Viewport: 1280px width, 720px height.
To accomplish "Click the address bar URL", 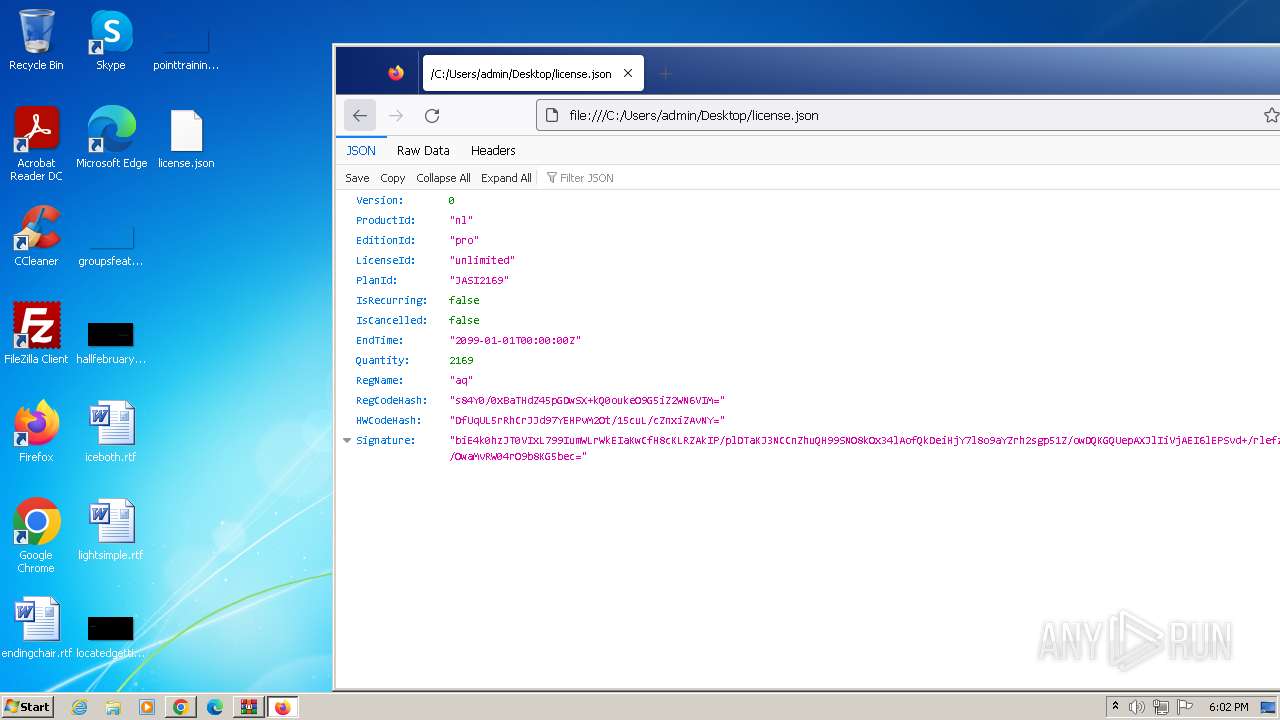I will [694, 115].
